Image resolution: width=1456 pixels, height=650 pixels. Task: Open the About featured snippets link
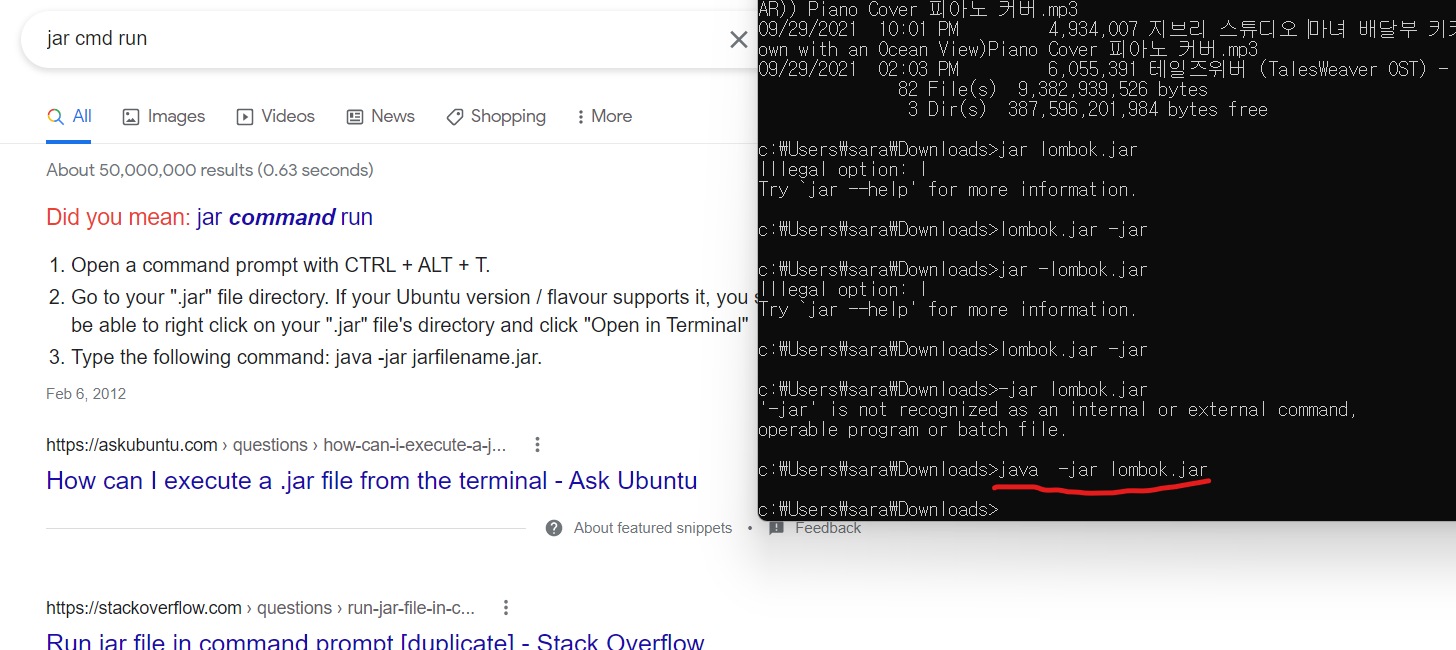coord(653,528)
